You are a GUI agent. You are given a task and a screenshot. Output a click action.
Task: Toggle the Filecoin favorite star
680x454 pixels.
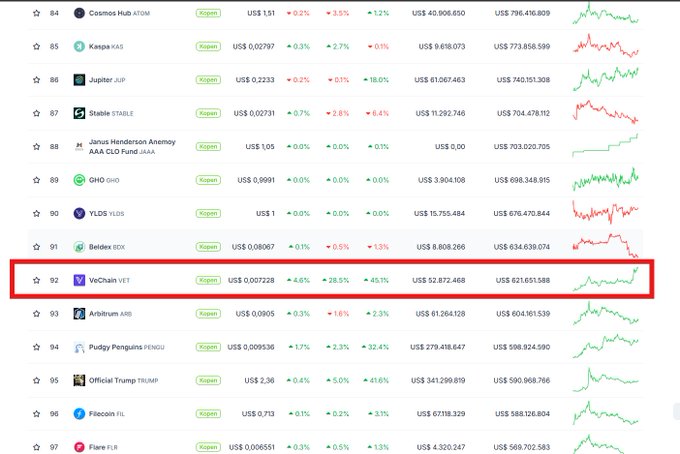[36, 414]
